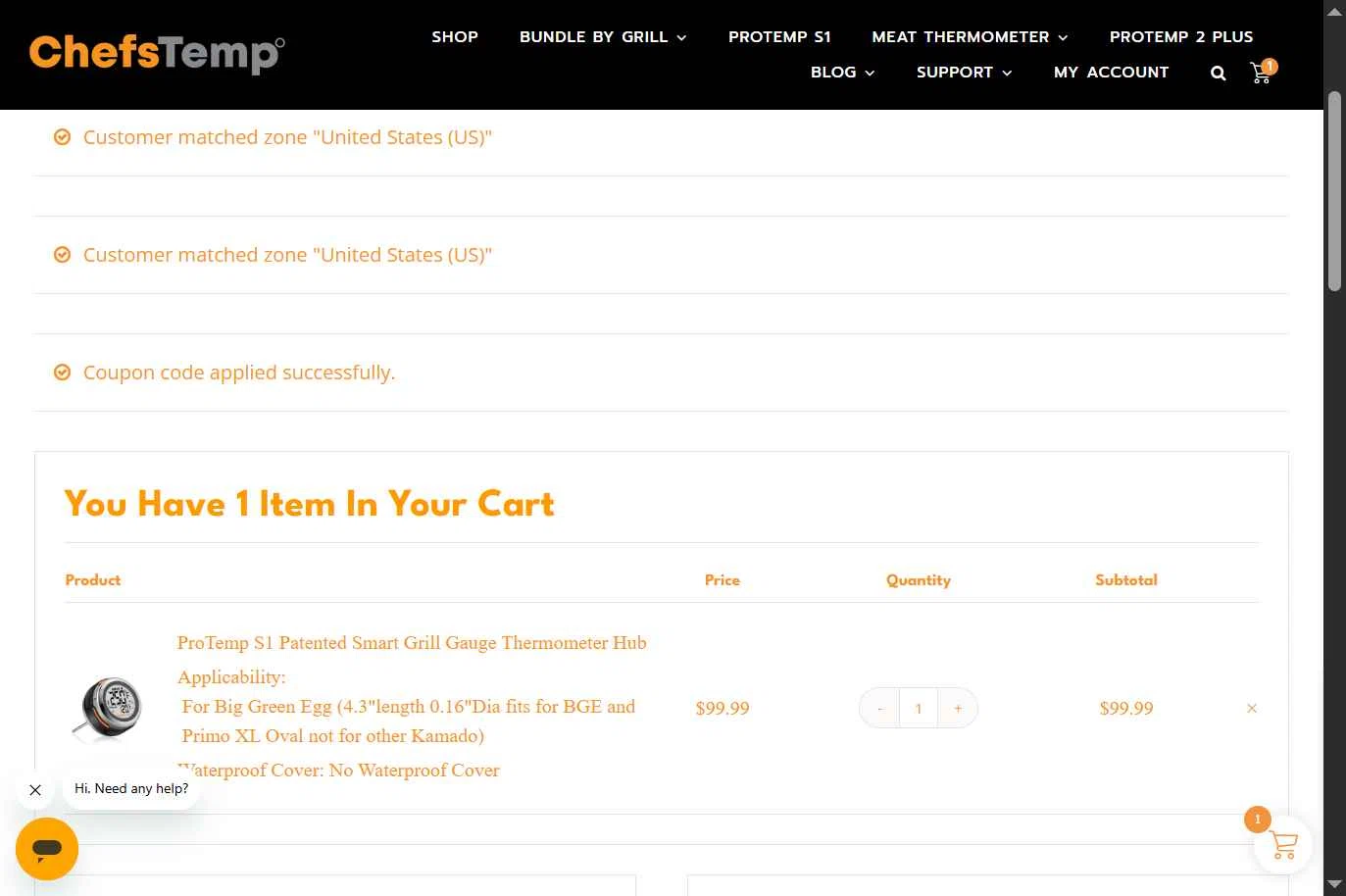Open ProTemp 2 Plus nav link
1346x896 pixels.
(x=1181, y=37)
